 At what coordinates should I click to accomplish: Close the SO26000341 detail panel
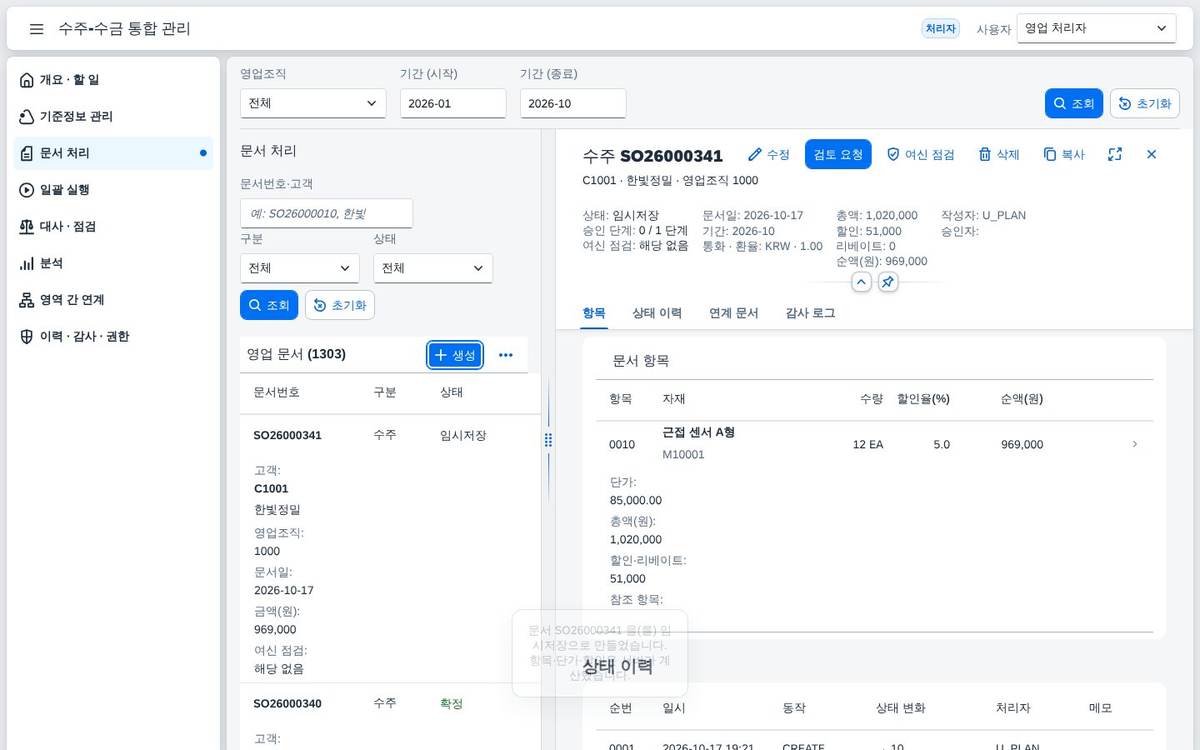[1151, 154]
